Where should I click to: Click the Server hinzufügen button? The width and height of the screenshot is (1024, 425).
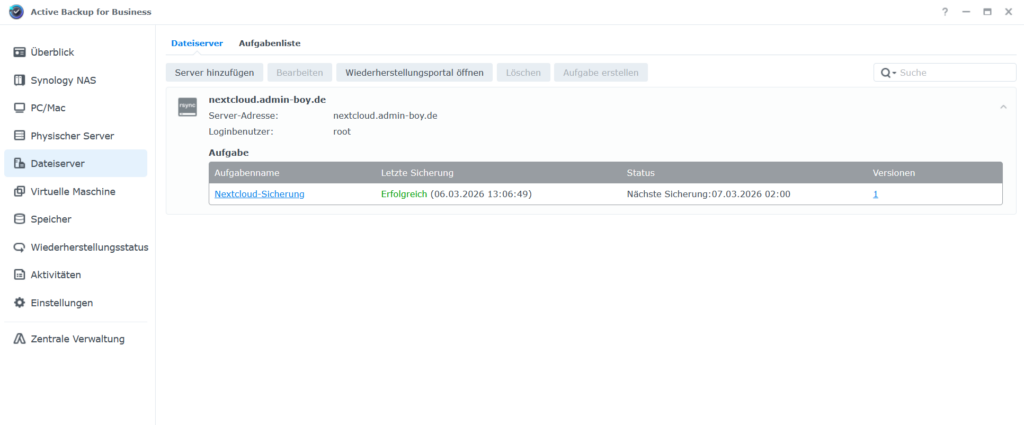[215, 73]
